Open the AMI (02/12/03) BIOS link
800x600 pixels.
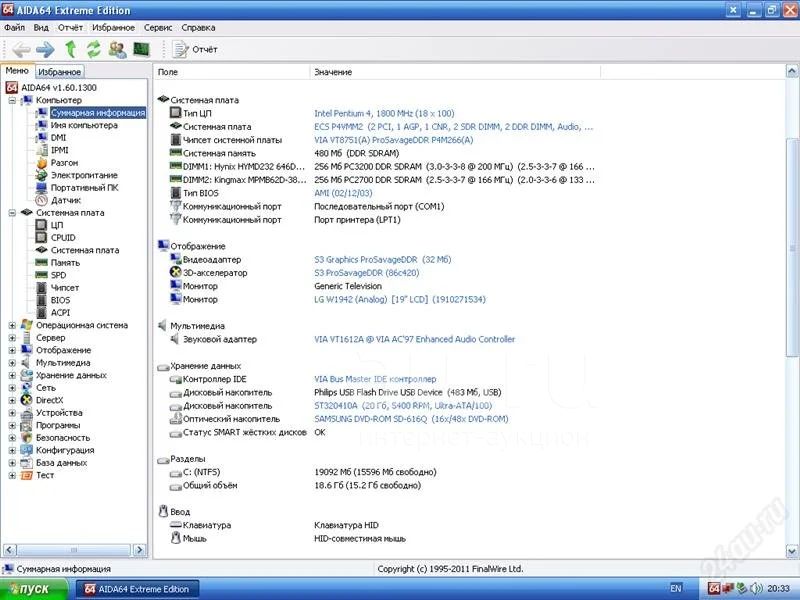(x=343, y=193)
